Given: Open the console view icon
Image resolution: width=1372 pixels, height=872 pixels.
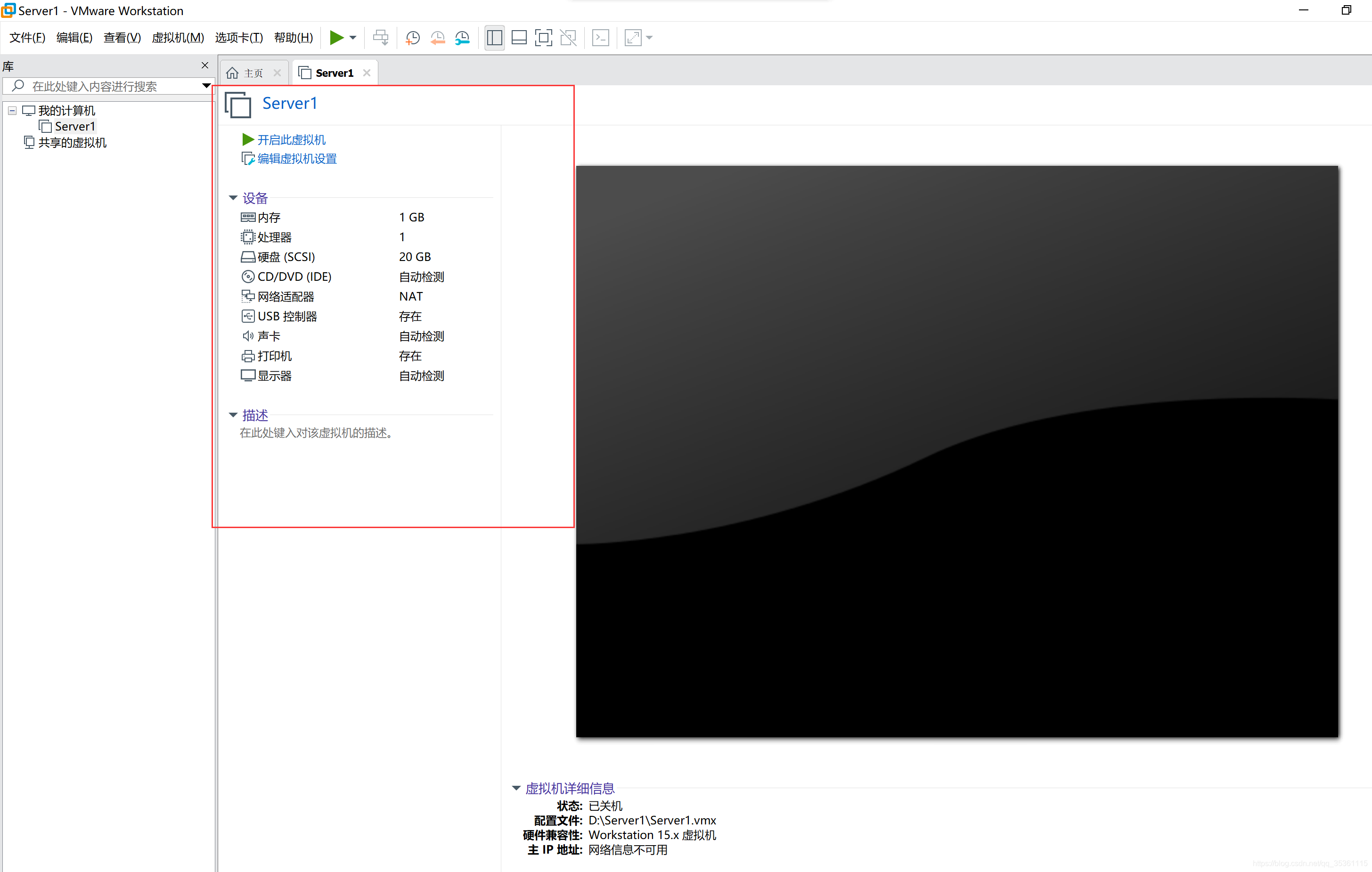Looking at the screenshot, I should point(601,38).
